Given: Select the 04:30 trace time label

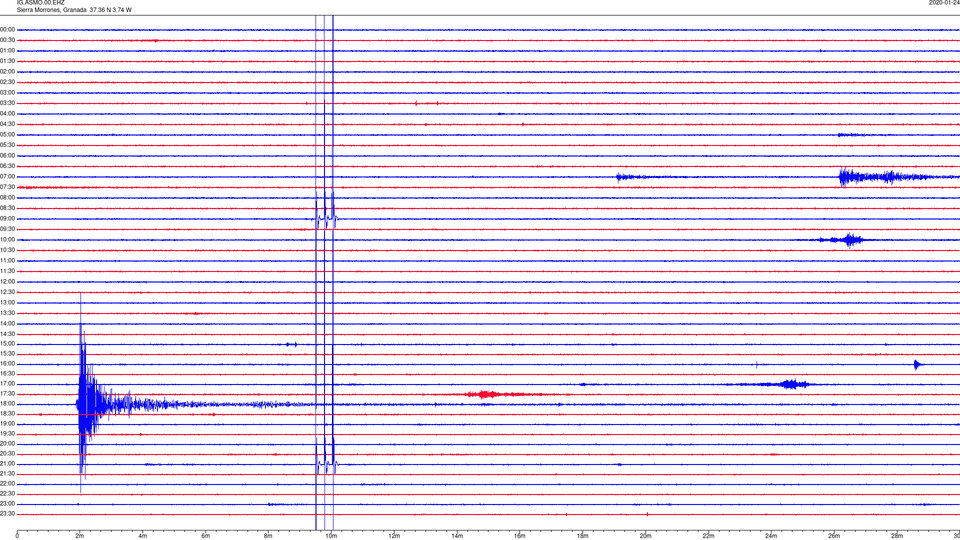Looking at the screenshot, I should coord(8,124).
